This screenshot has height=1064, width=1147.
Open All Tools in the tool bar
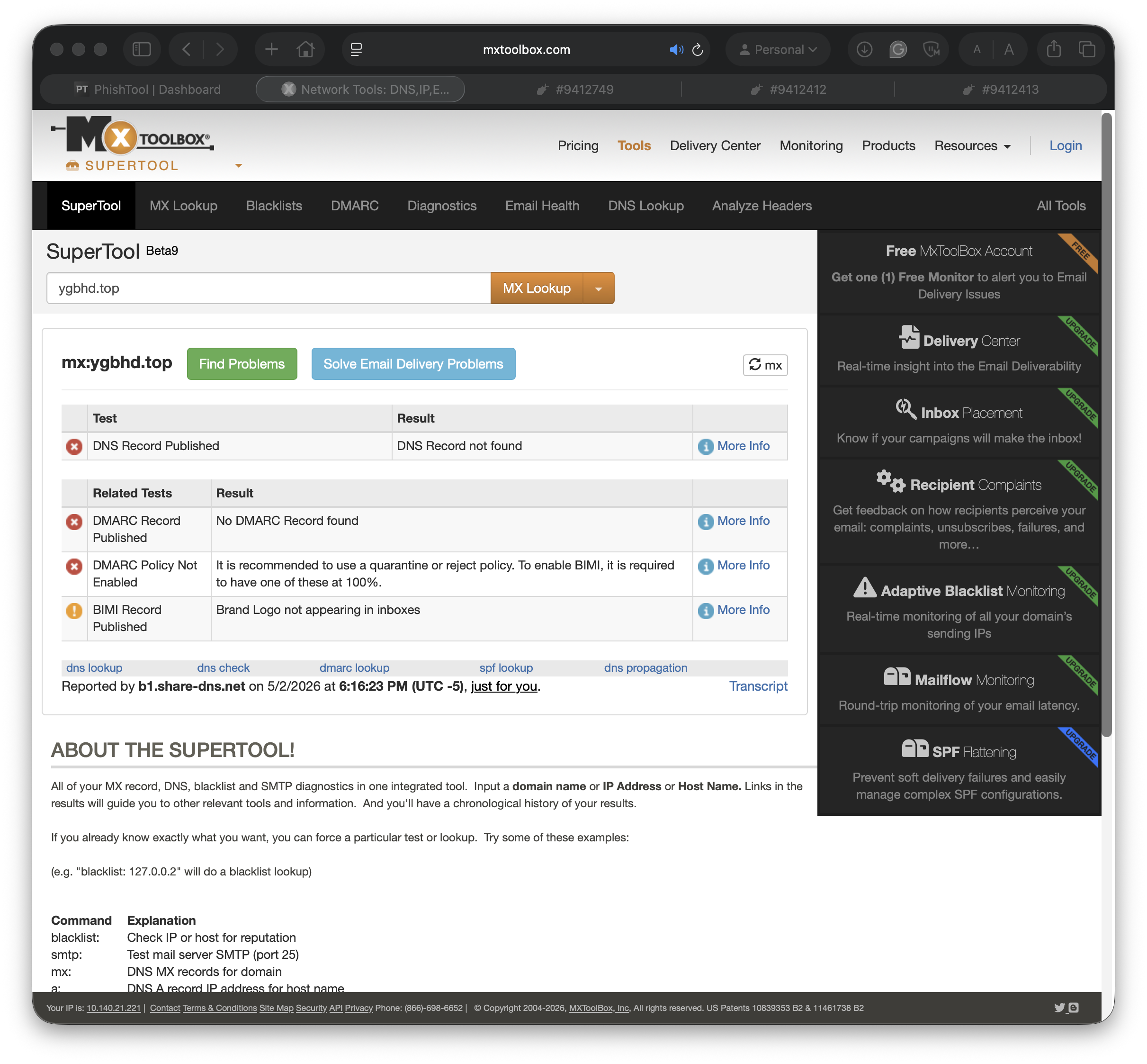tap(1061, 206)
